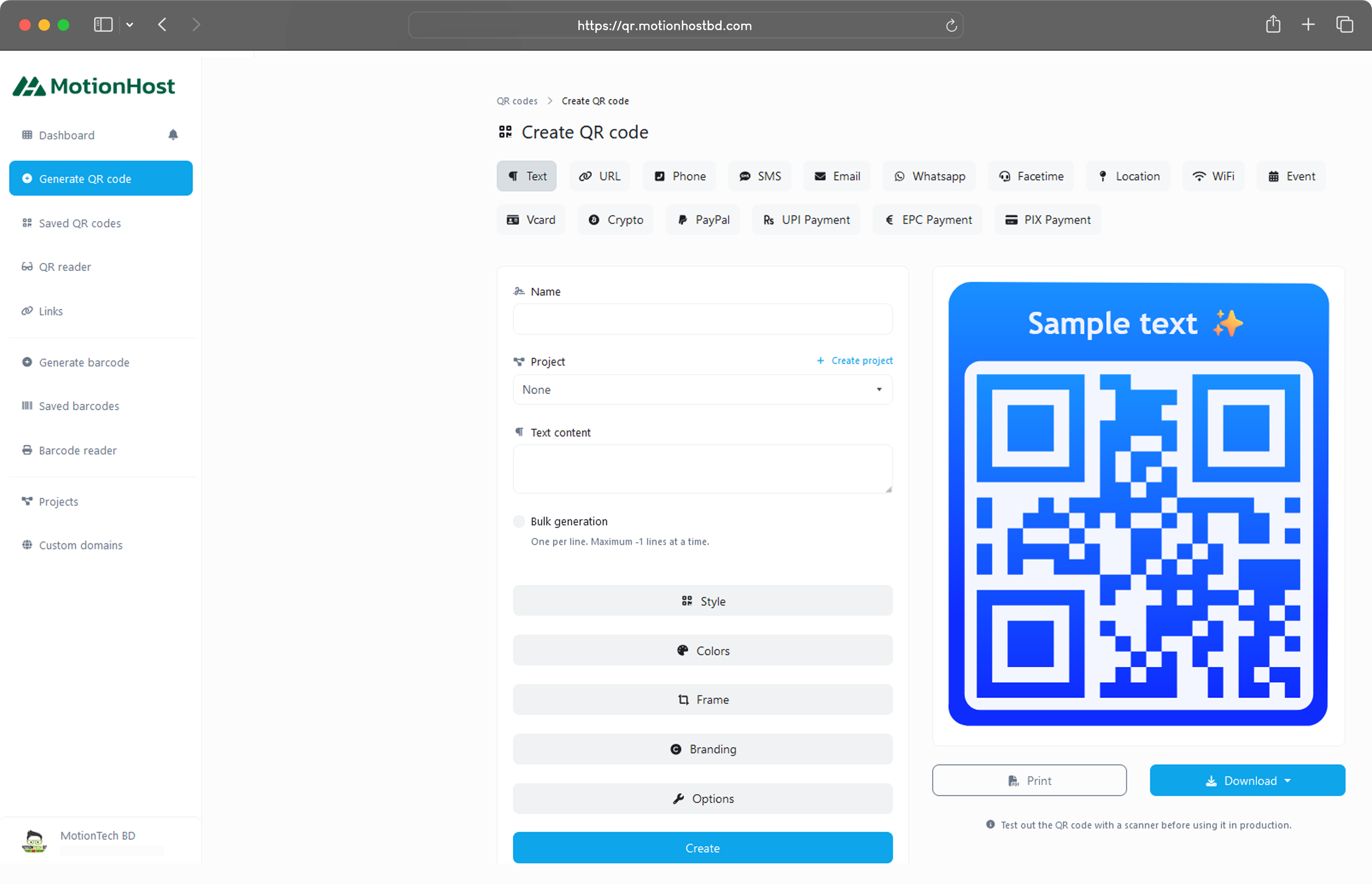Open a new browser tab with the plus icon

[1308, 25]
